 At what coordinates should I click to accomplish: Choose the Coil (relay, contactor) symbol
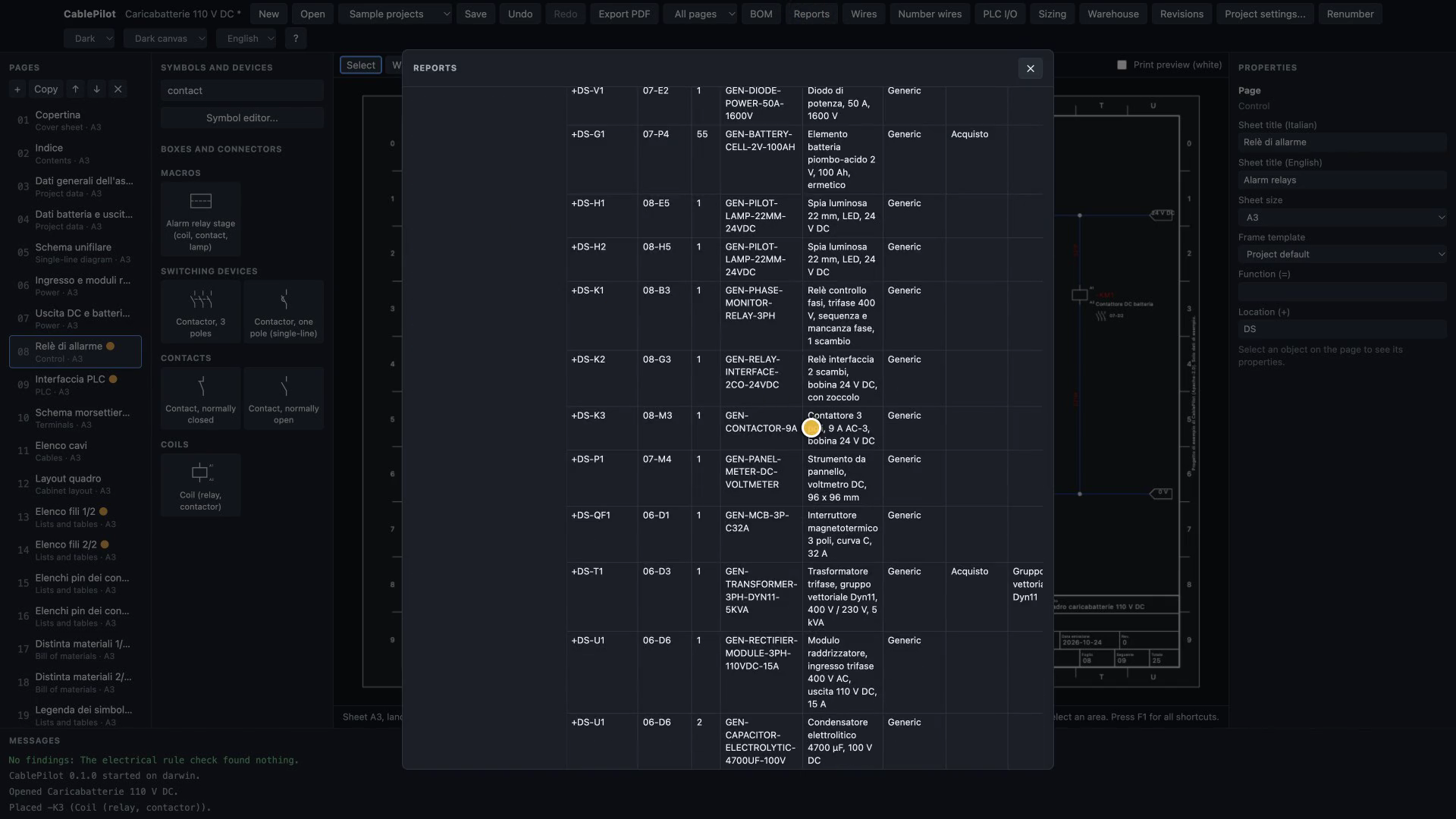point(200,485)
